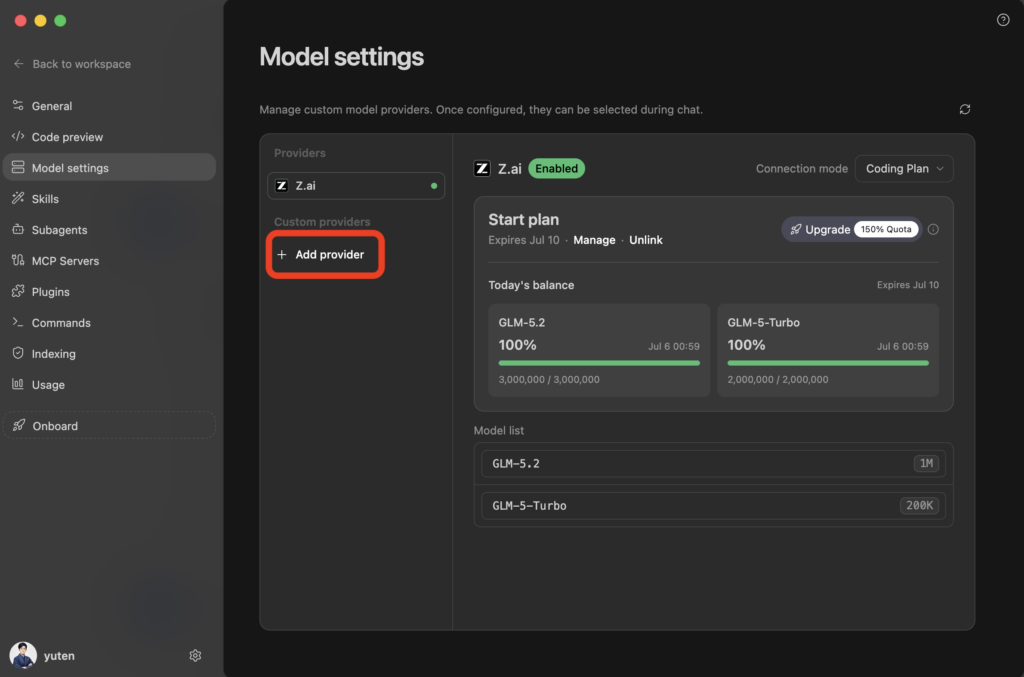This screenshot has width=1024, height=677.
Task: Click the General sliders icon
Action: tap(18, 105)
